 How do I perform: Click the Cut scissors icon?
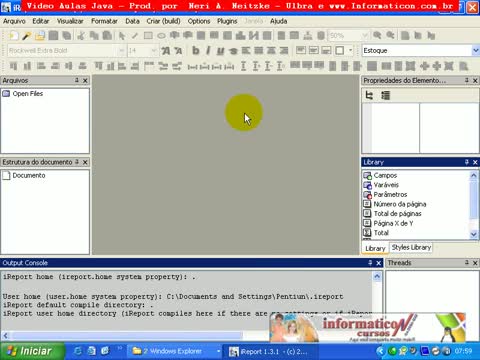(81, 36)
